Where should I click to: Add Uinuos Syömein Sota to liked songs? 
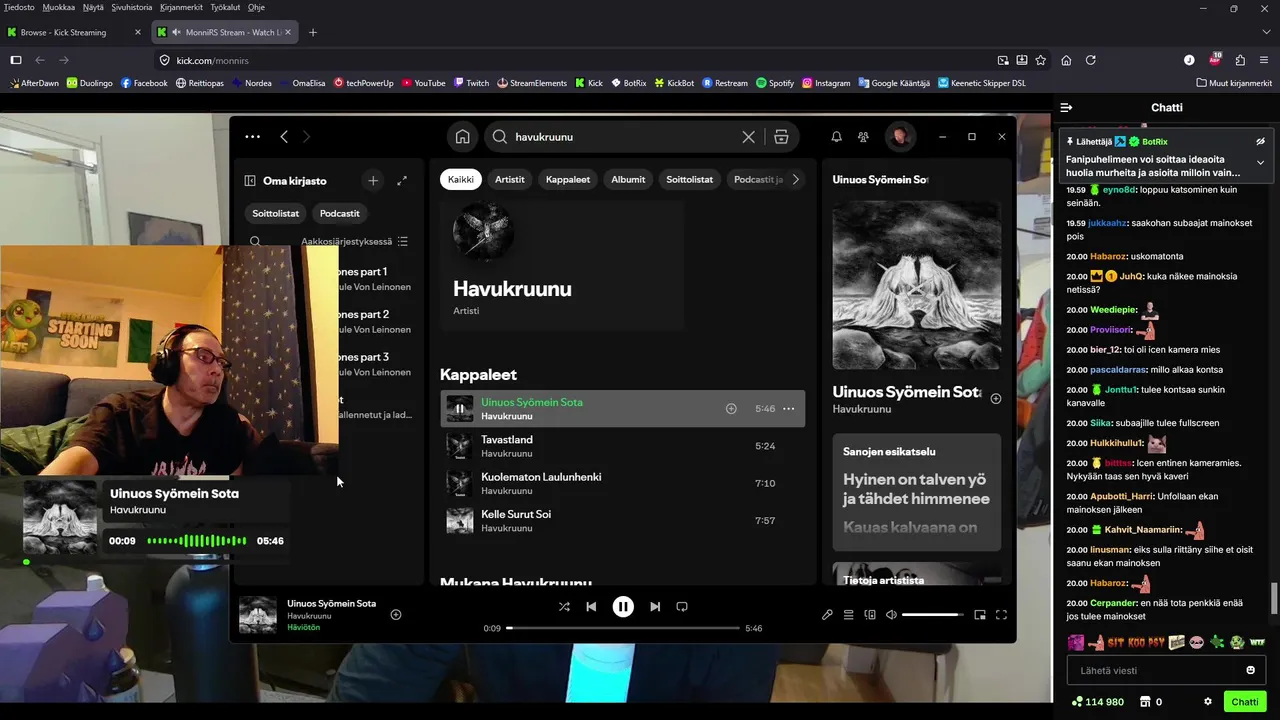pos(731,409)
